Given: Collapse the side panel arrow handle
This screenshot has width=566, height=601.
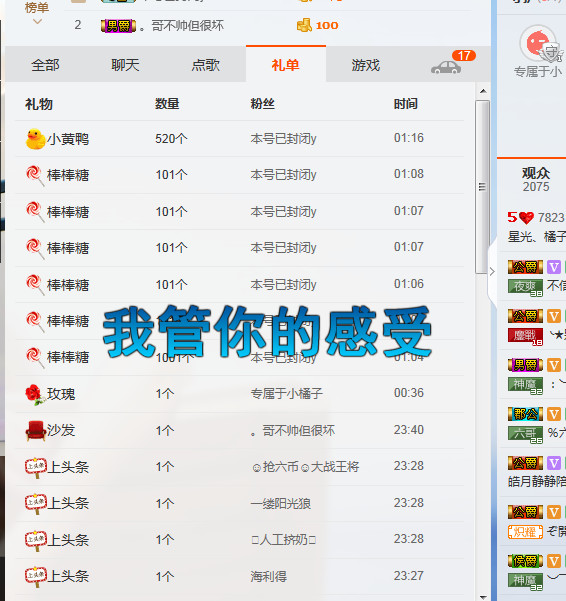Looking at the screenshot, I should click(492, 271).
